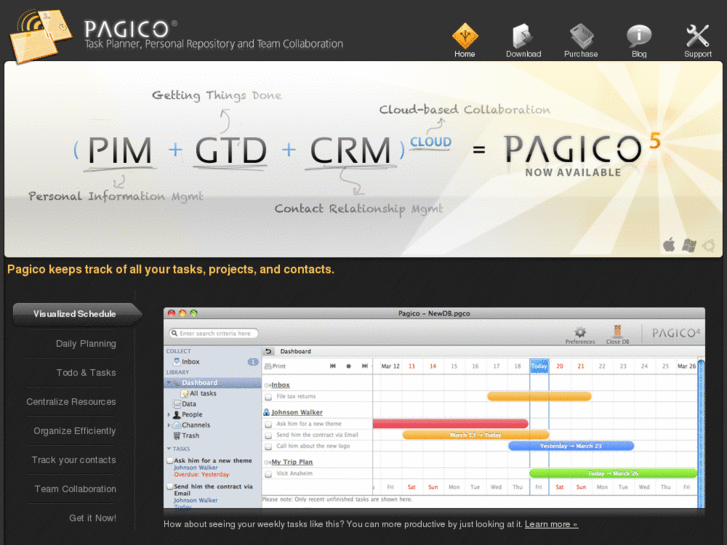
Task: Click the dashboard vertical scrollbar
Action: click(701, 434)
